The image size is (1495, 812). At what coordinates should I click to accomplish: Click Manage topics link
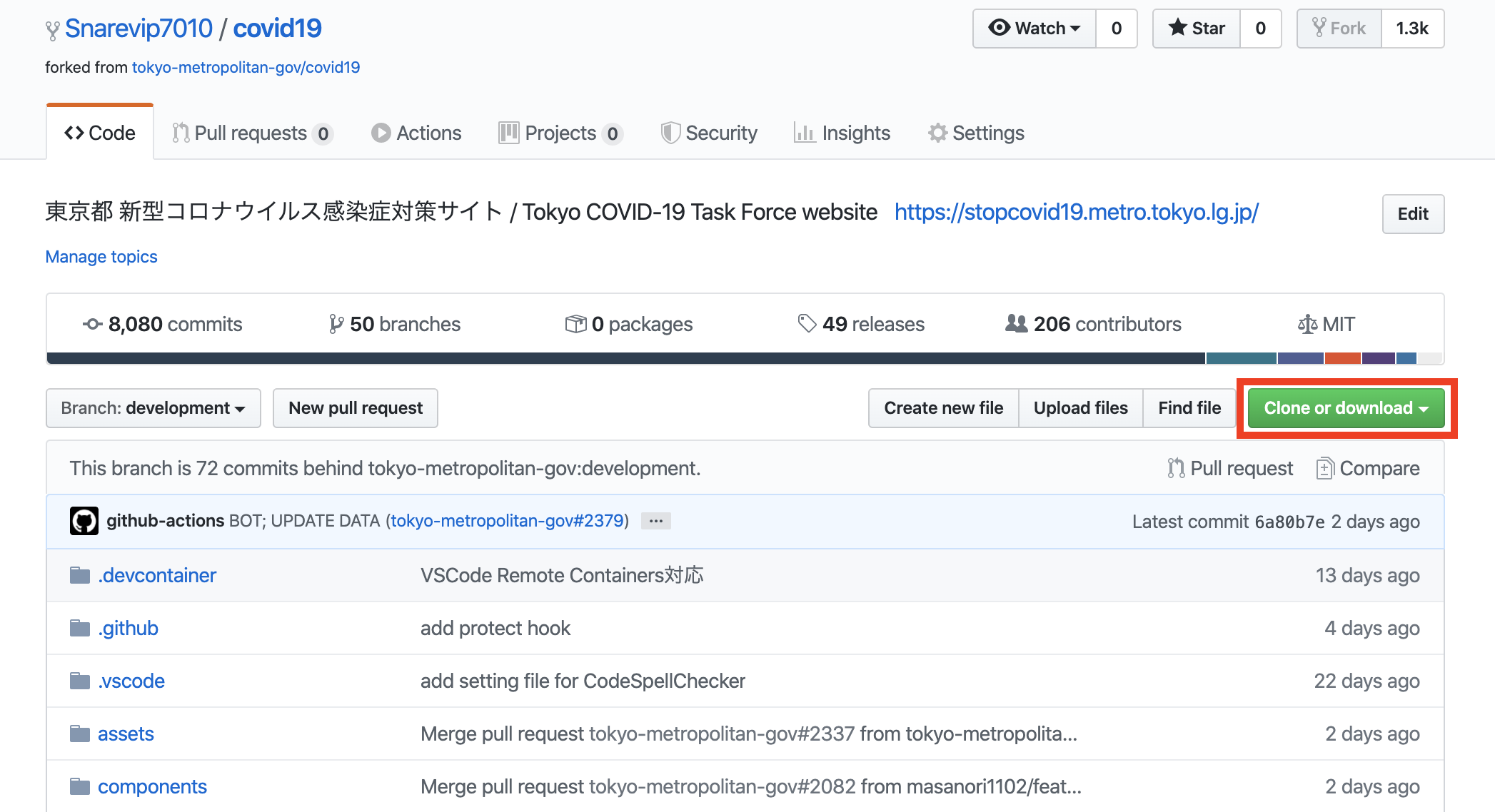tap(101, 257)
